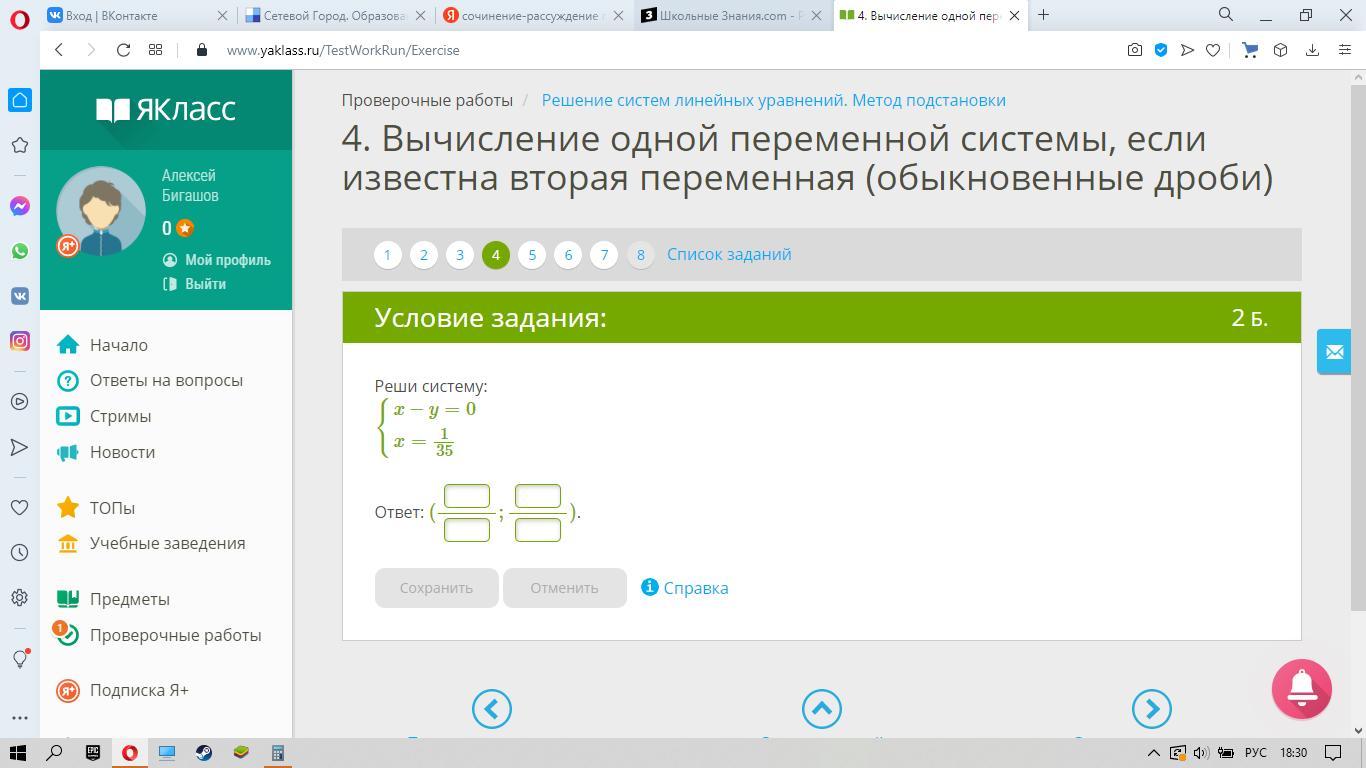Screen dimensions: 1366x768
Task: Click the Сохранить button
Action: tap(436, 588)
